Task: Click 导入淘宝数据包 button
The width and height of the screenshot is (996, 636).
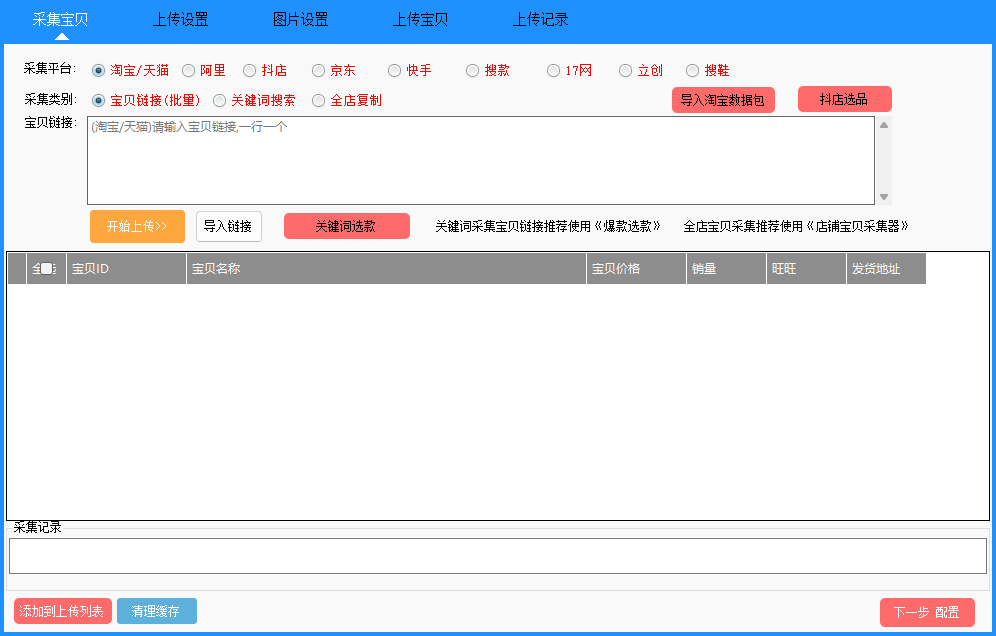Action: [x=723, y=100]
